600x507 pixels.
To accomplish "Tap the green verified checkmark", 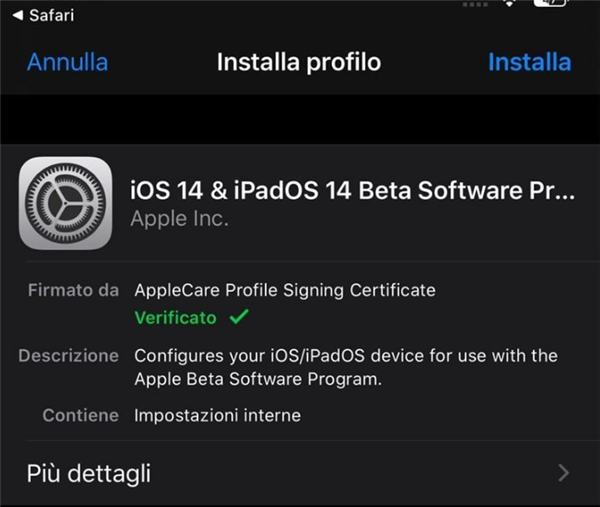I will coord(238,318).
